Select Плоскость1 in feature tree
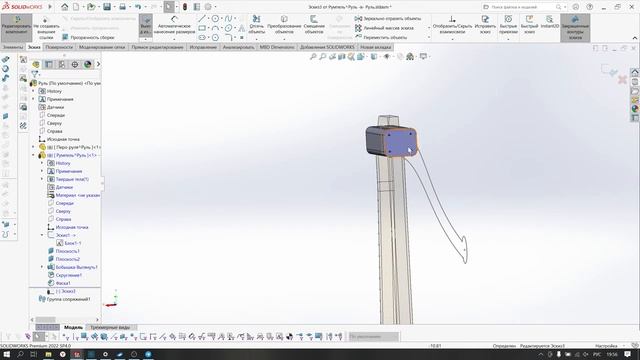This screenshot has width=640, height=360. pos(63,251)
